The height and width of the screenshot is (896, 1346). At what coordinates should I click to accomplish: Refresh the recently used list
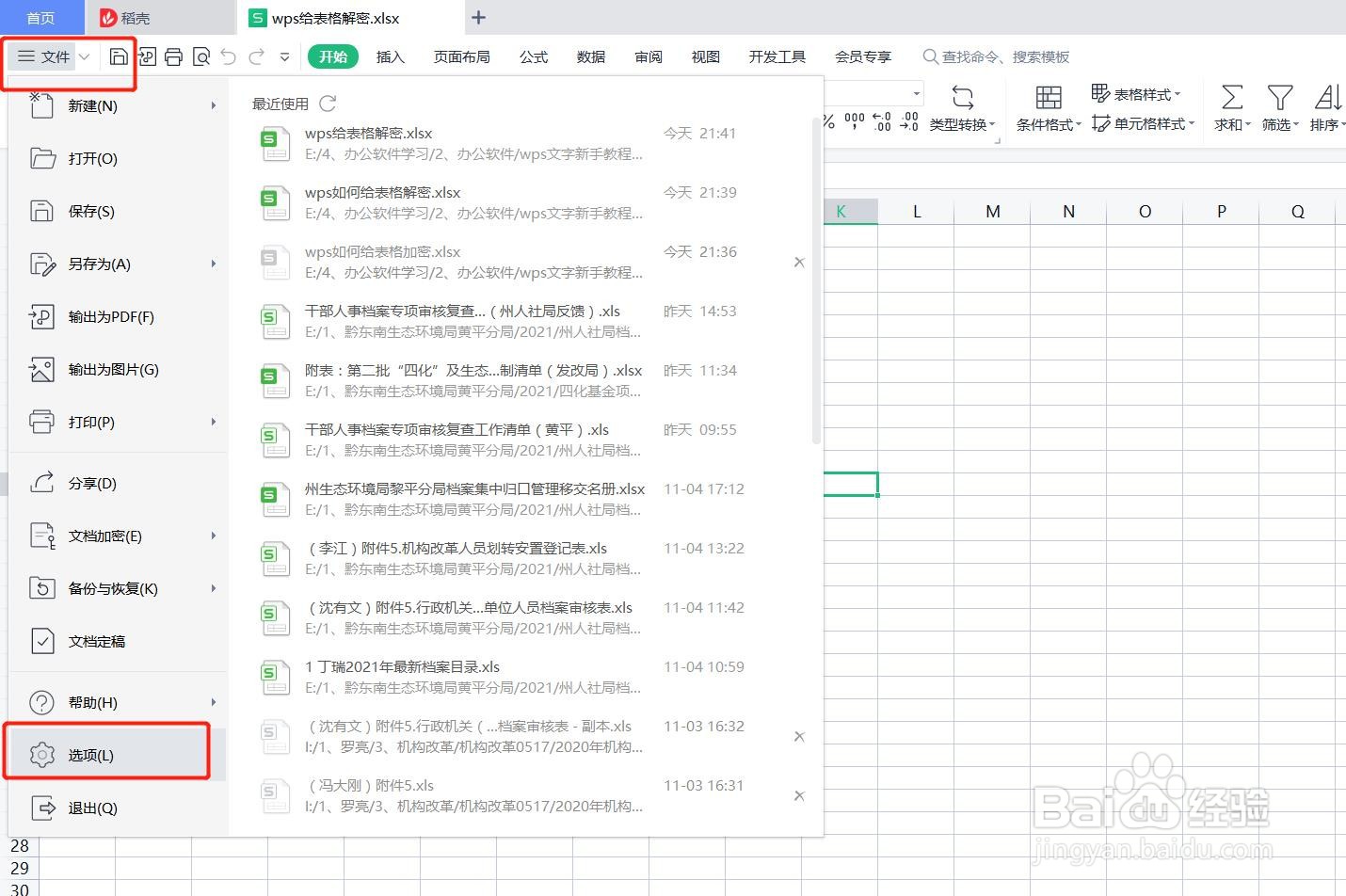click(328, 104)
